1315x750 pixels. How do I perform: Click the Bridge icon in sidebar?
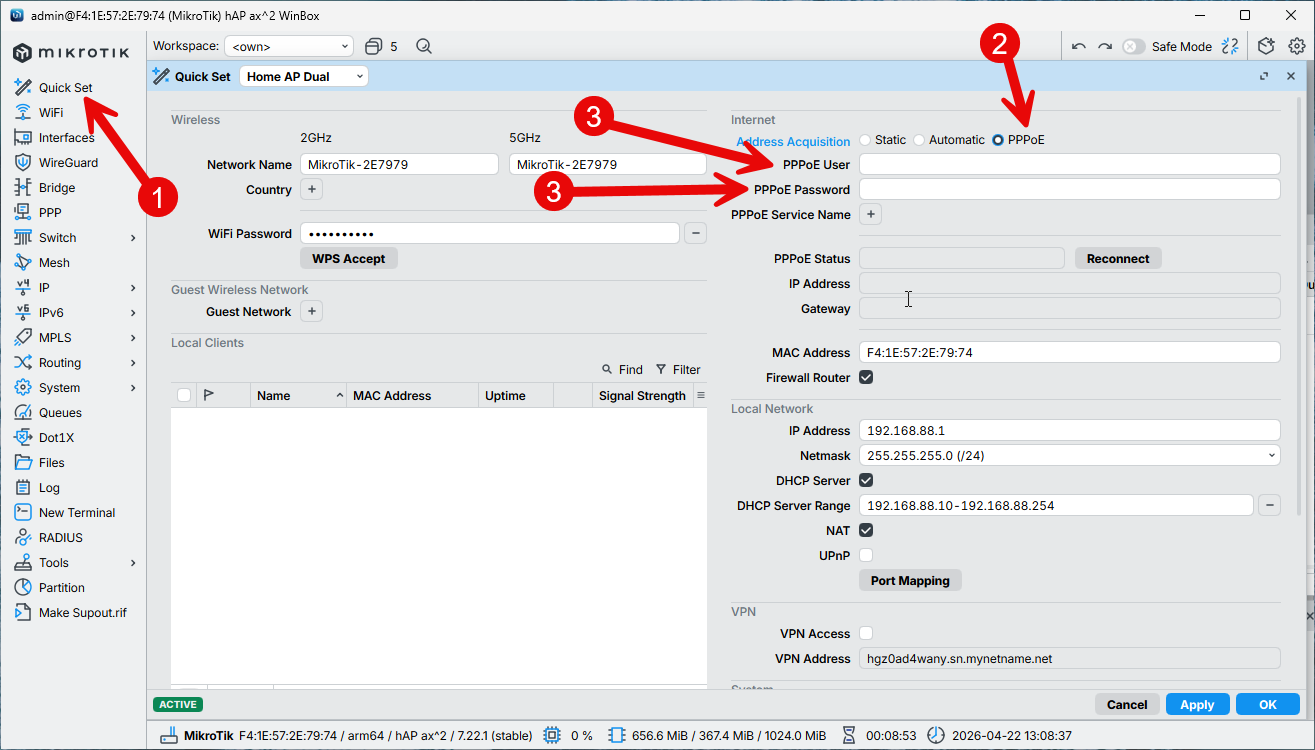click(22, 187)
